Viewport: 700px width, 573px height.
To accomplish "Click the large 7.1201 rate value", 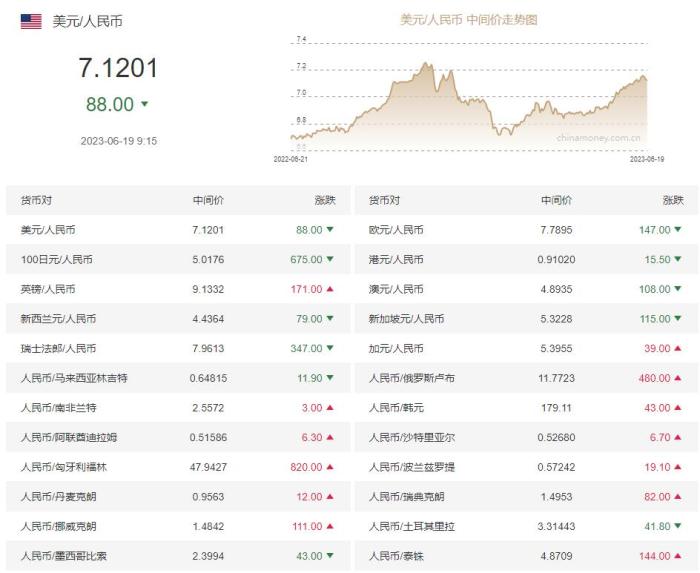I will point(118,68).
